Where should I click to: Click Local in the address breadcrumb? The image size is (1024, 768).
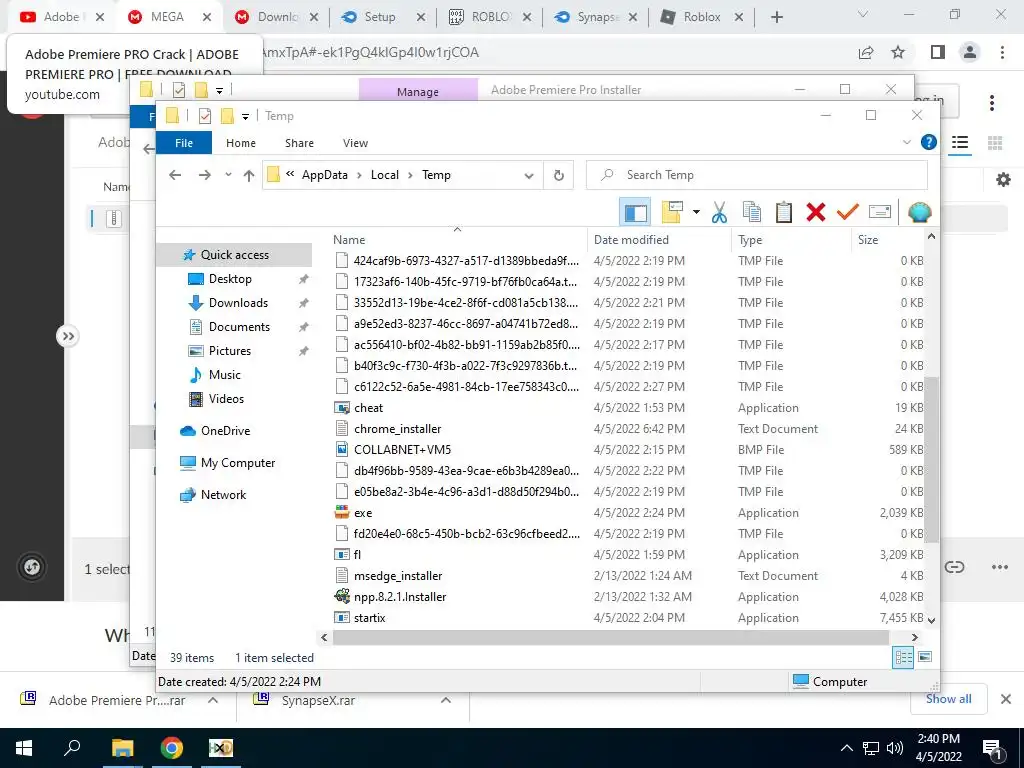[x=385, y=175]
